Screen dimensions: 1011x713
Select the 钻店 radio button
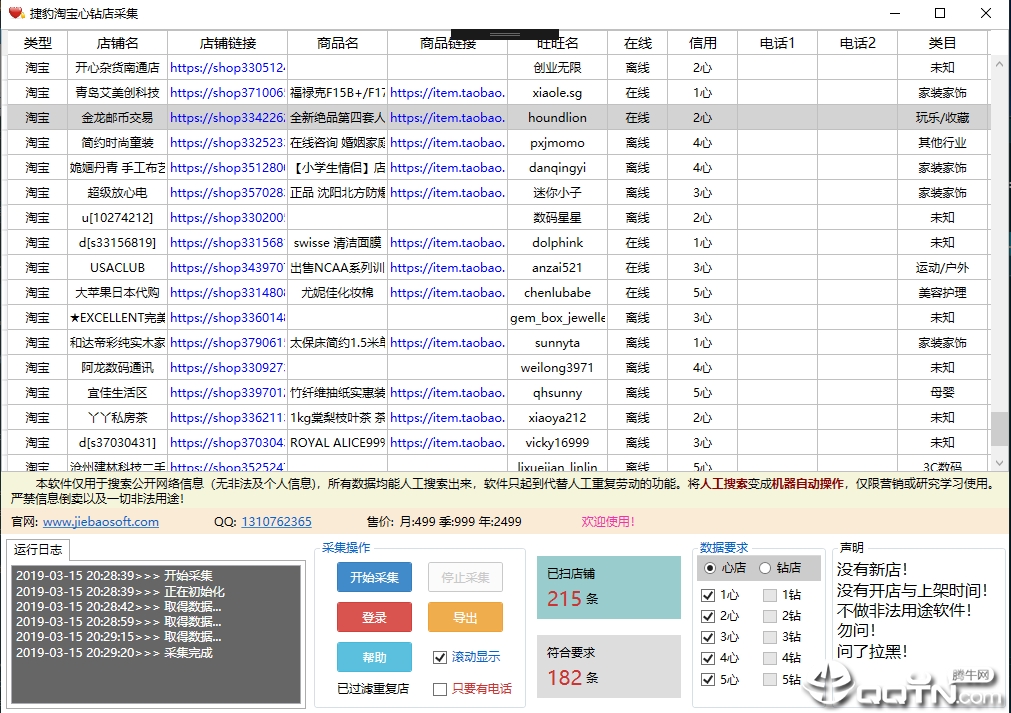tap(765, 568)
